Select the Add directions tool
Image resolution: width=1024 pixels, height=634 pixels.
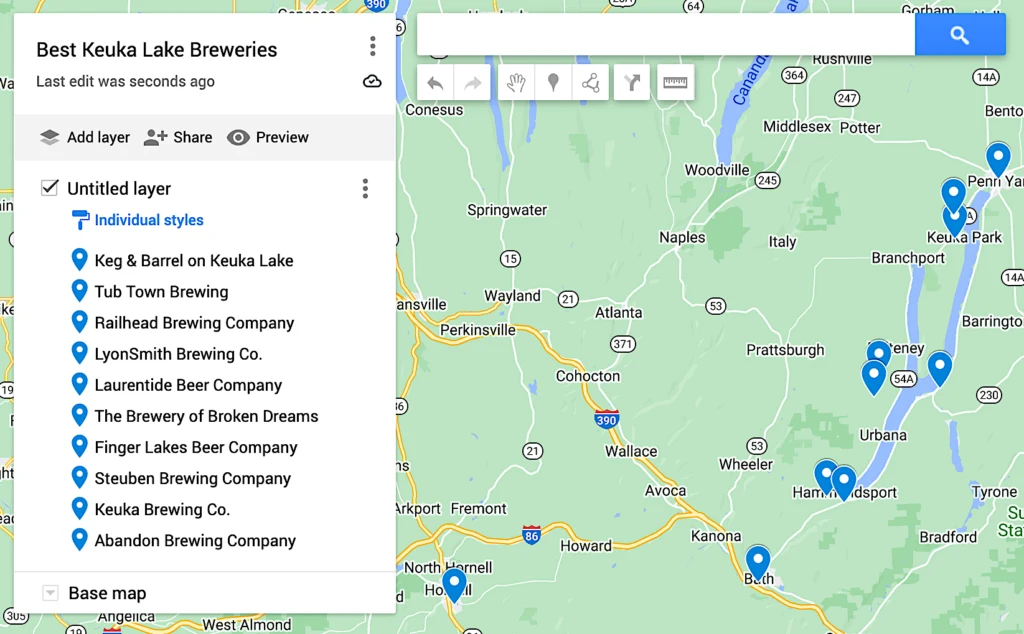632,83
